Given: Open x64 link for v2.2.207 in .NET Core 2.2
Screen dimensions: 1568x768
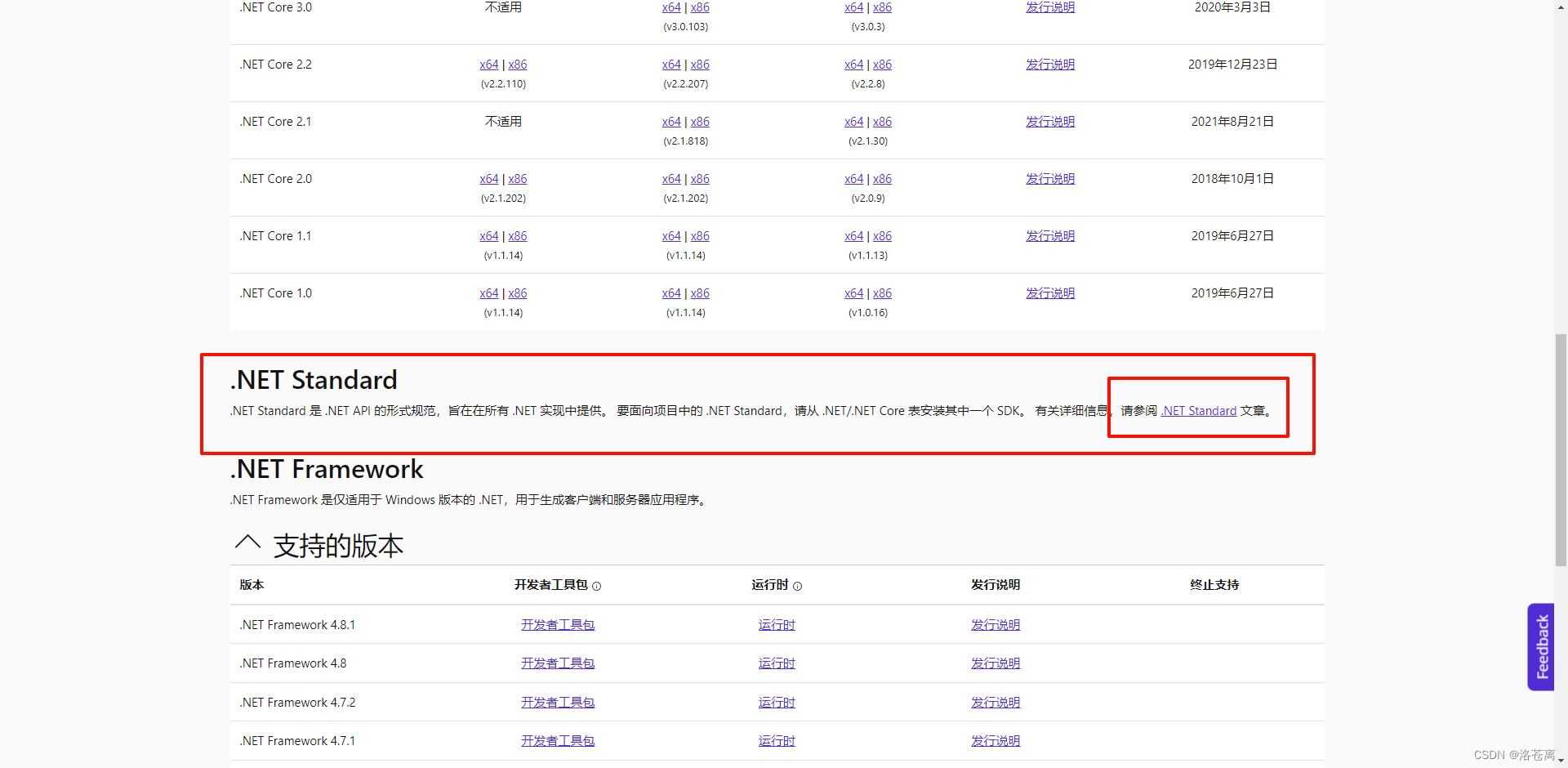Looking at the screenshot, I should [671, 65].
